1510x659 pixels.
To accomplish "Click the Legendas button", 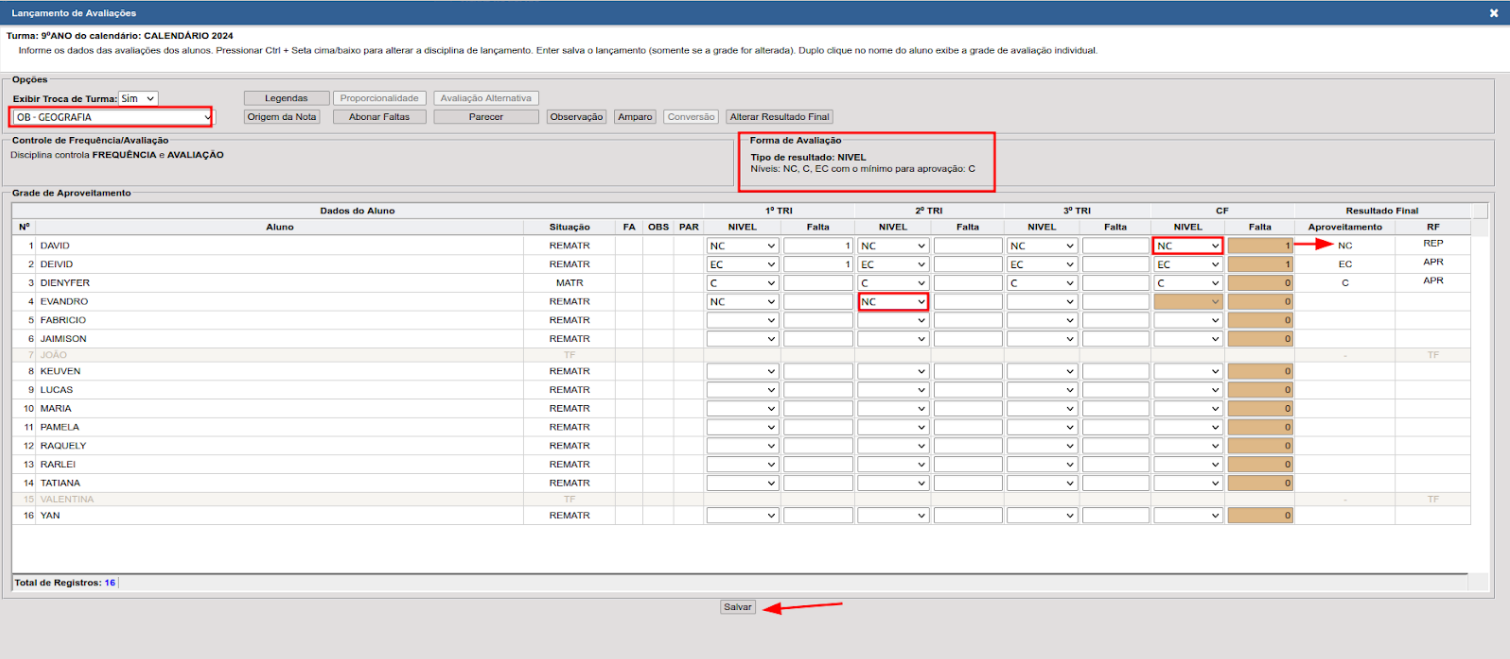I will coord(287,99).
